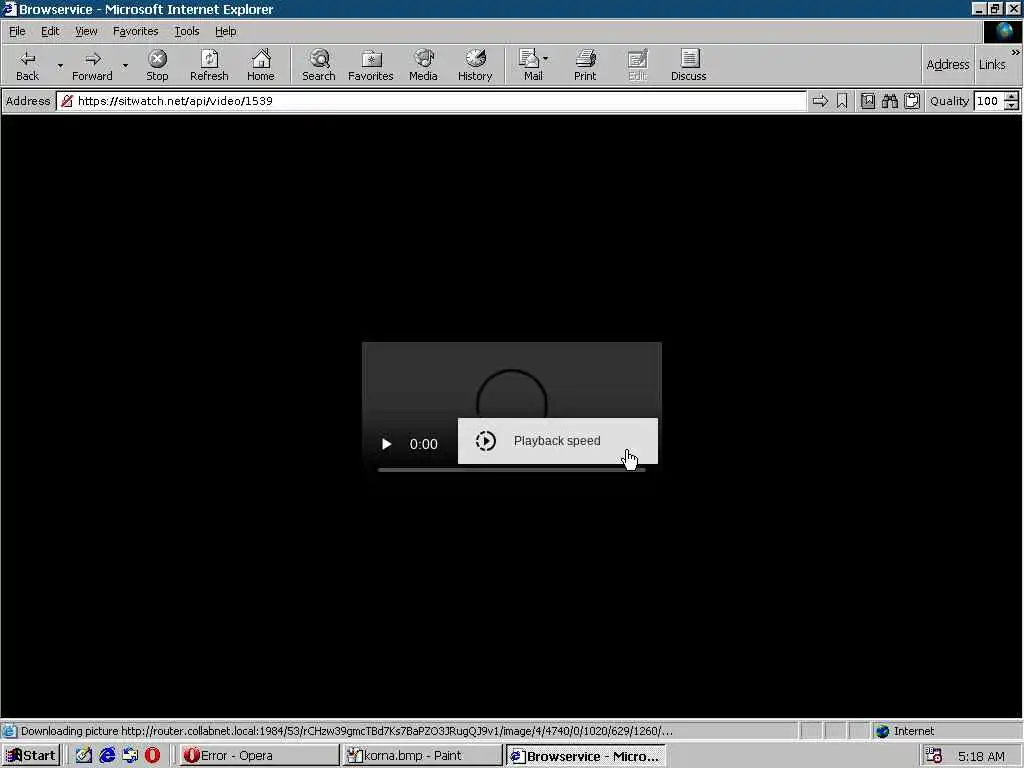
Task: Expand the Mail dropdown arrow
Action: coord(546,59)
